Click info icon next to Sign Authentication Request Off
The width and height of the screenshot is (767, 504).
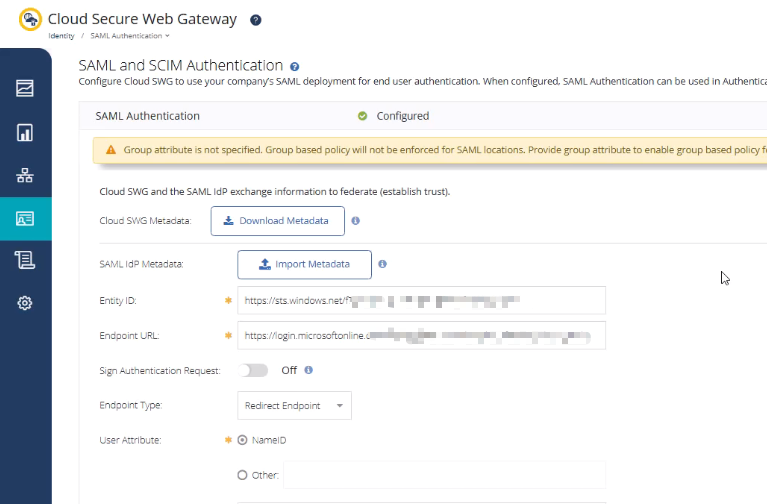[309, 370]
